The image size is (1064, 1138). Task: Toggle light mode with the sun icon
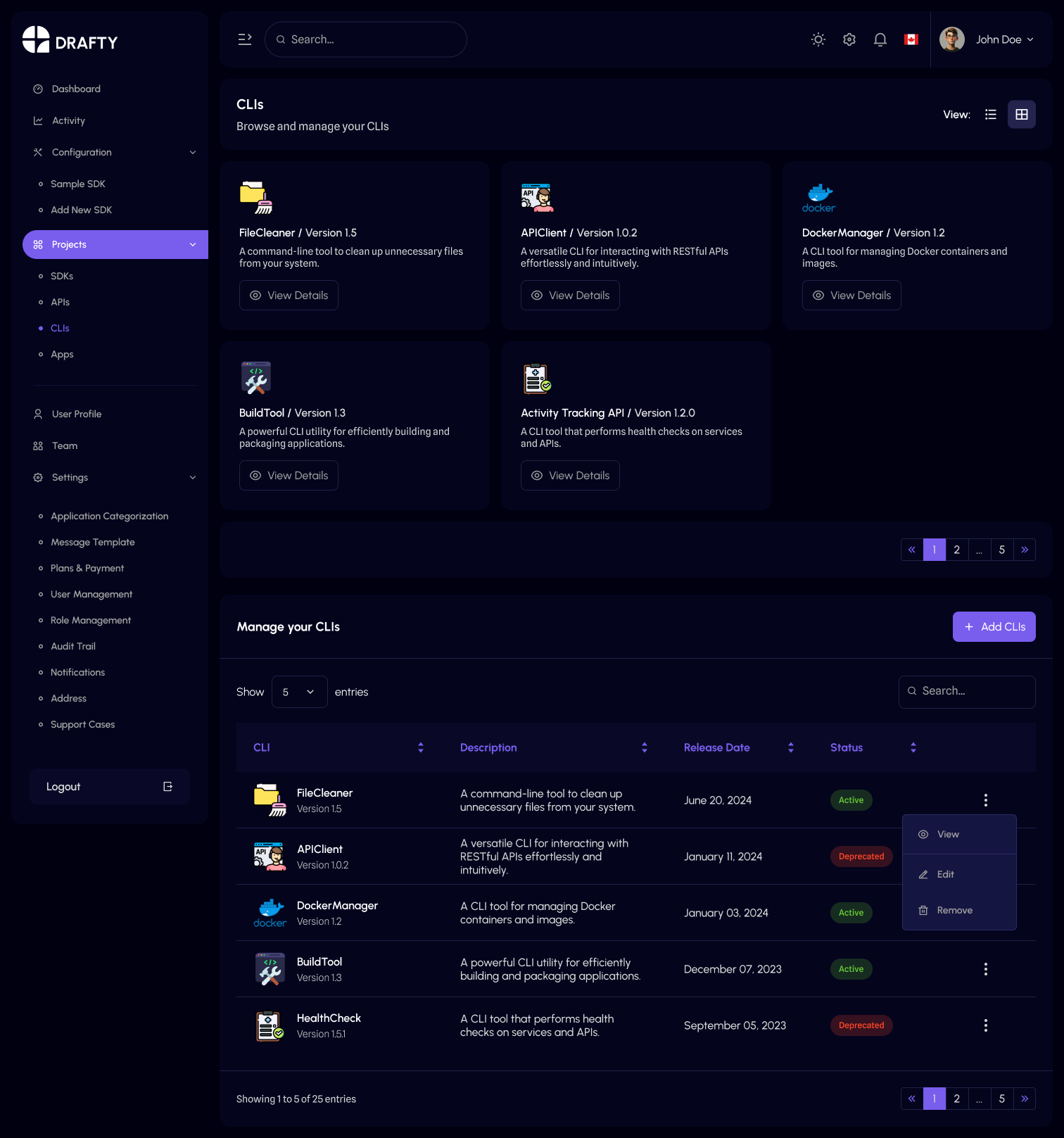click(x=818, y=39)
